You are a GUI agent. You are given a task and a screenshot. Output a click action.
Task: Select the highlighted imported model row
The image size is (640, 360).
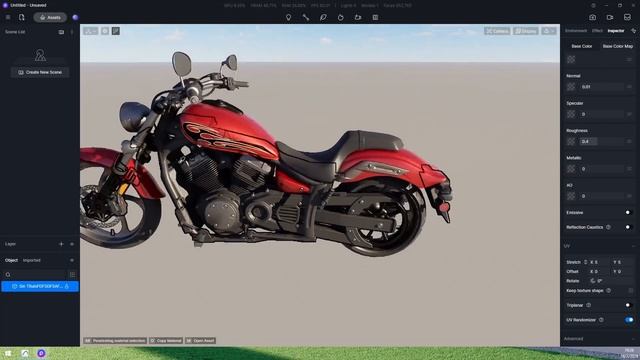pyautogui.click(x=40, y=287)
